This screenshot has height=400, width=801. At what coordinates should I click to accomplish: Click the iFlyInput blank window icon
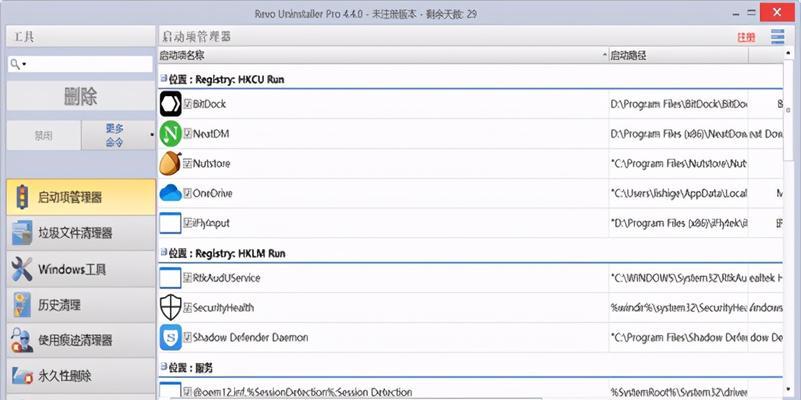(170, 223)
